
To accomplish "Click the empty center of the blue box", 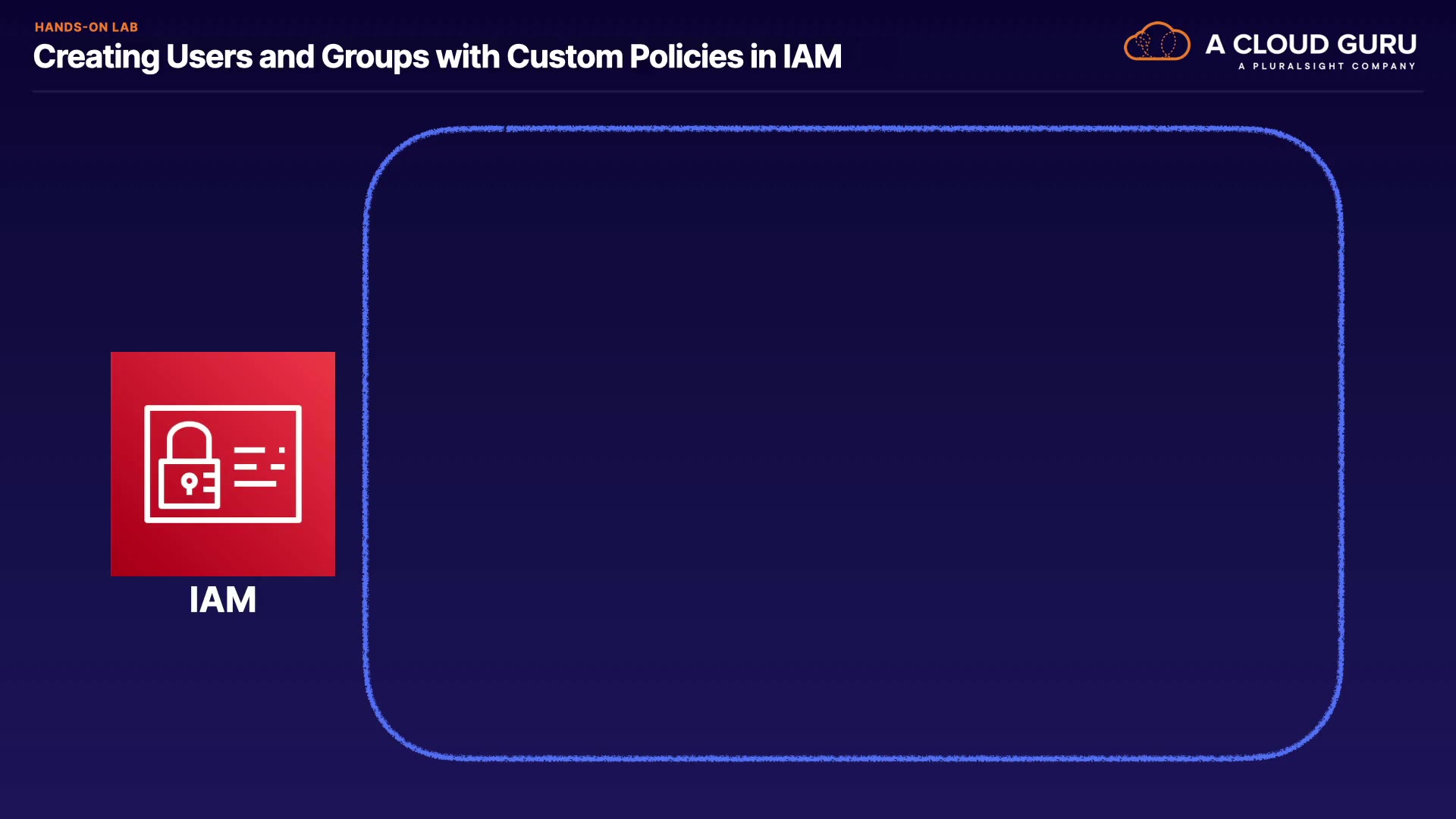I will click(x=853, y=444).
